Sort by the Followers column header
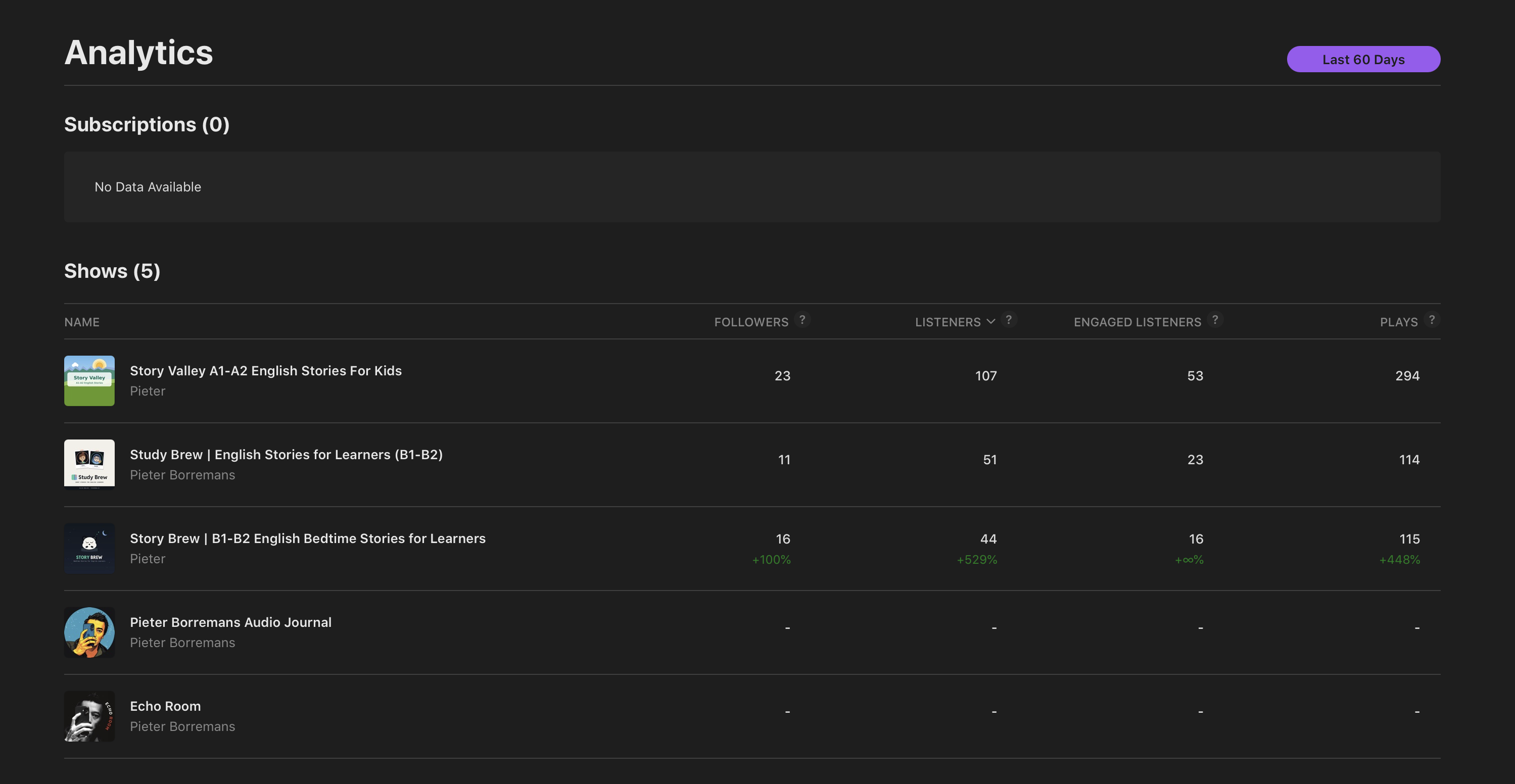Image resolution: width=1515 pixels, height=784 pixels. [x=751, y=322]
